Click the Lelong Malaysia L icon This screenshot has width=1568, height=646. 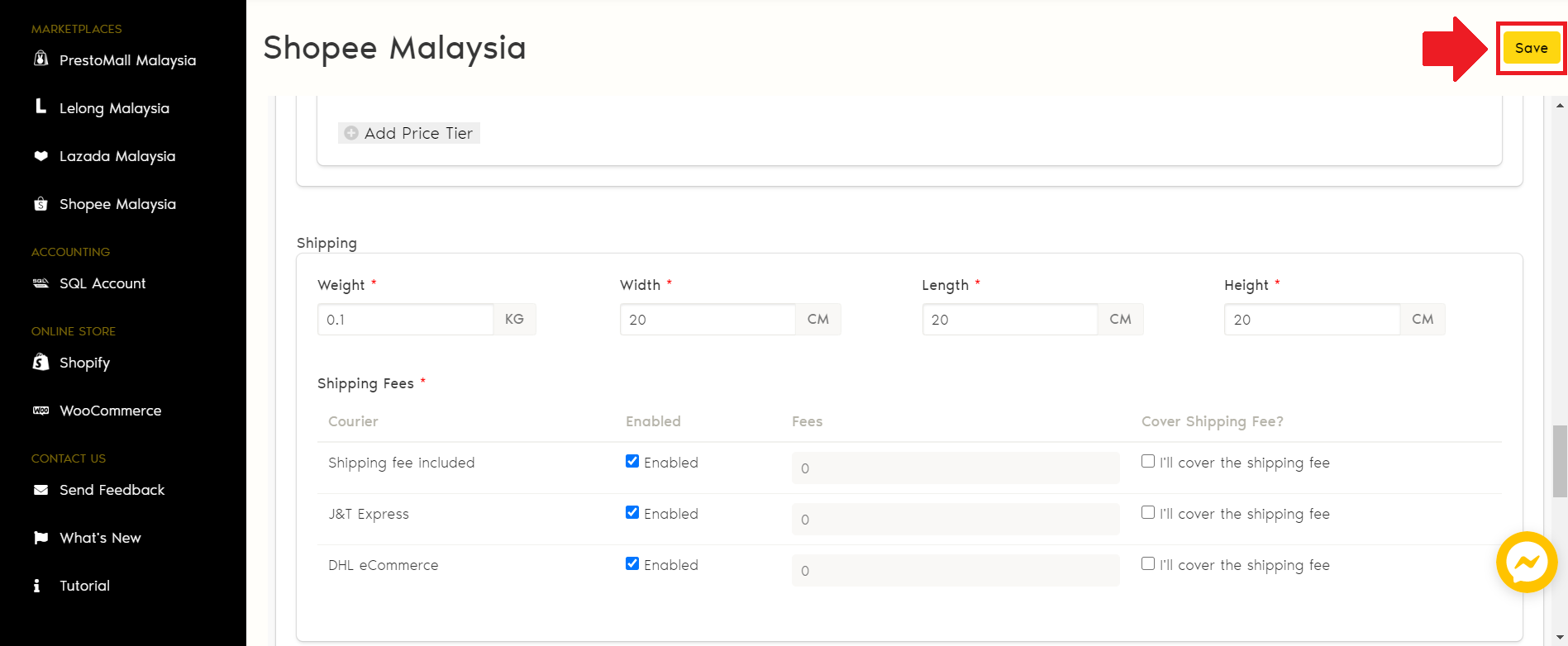coord(41,107)
